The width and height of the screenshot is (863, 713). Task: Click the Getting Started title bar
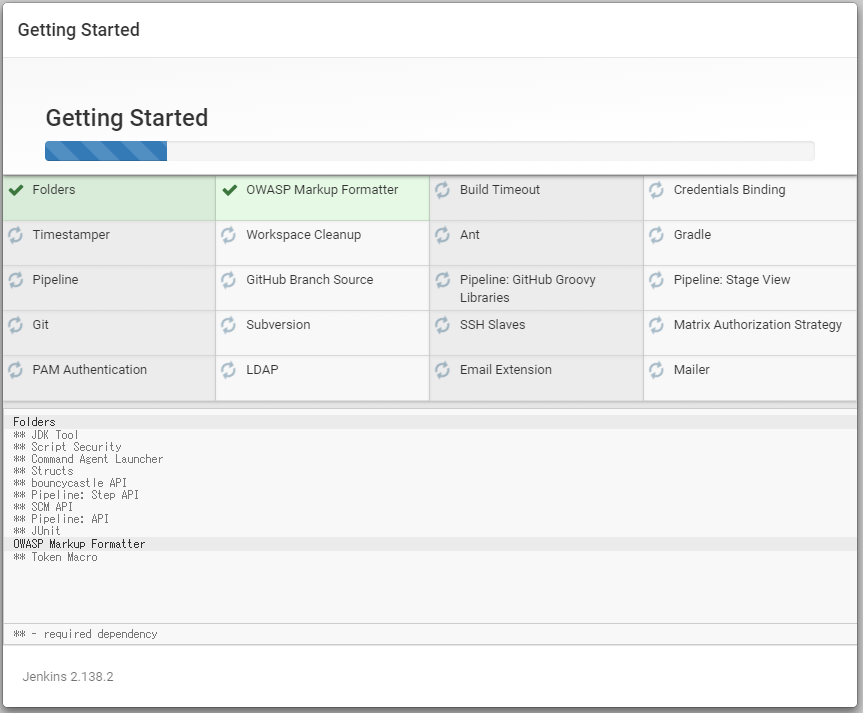[x=78, y=30]
